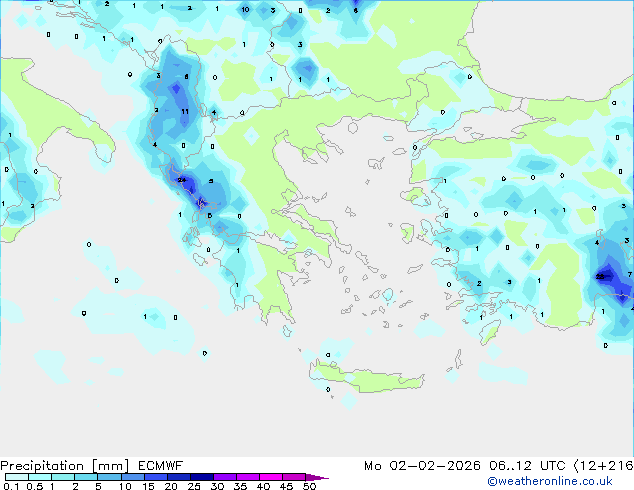Pick the 25–30 mm navy legend swatch

(201, 477)
